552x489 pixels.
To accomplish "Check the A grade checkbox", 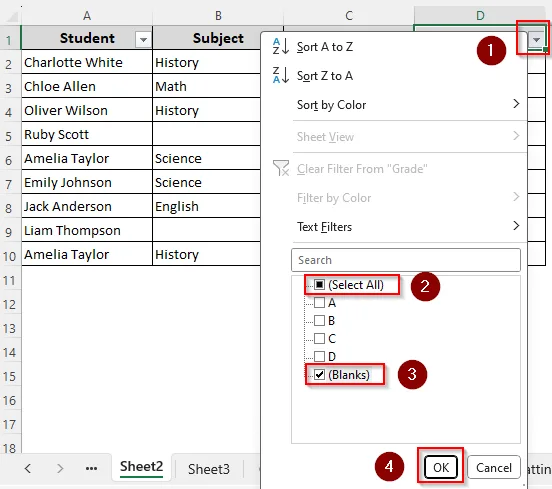I will (319, 302).
